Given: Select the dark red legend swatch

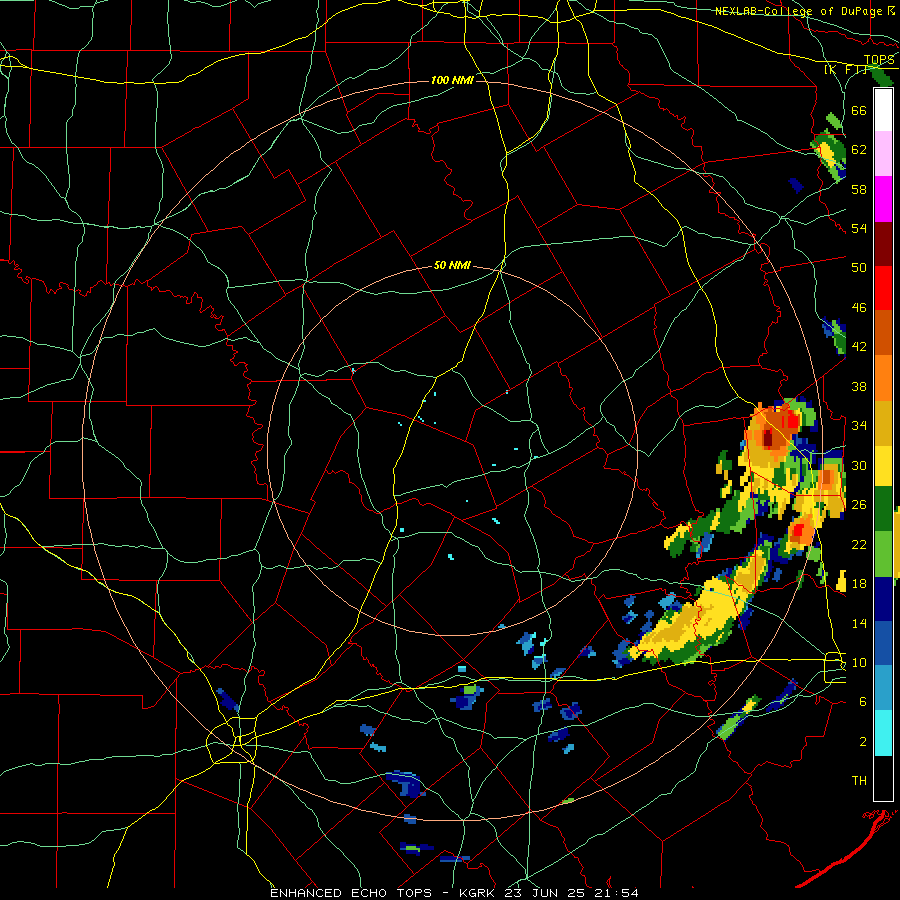Looking at the screenshot, I should click(883, 244).
